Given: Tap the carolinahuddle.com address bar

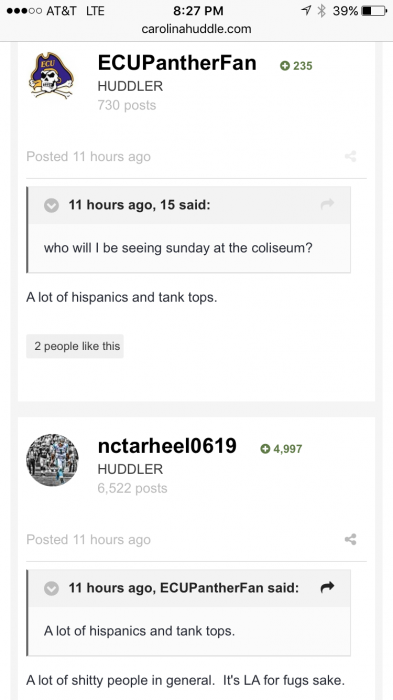Looking at the screenshot, I should (x=196, y=29).
